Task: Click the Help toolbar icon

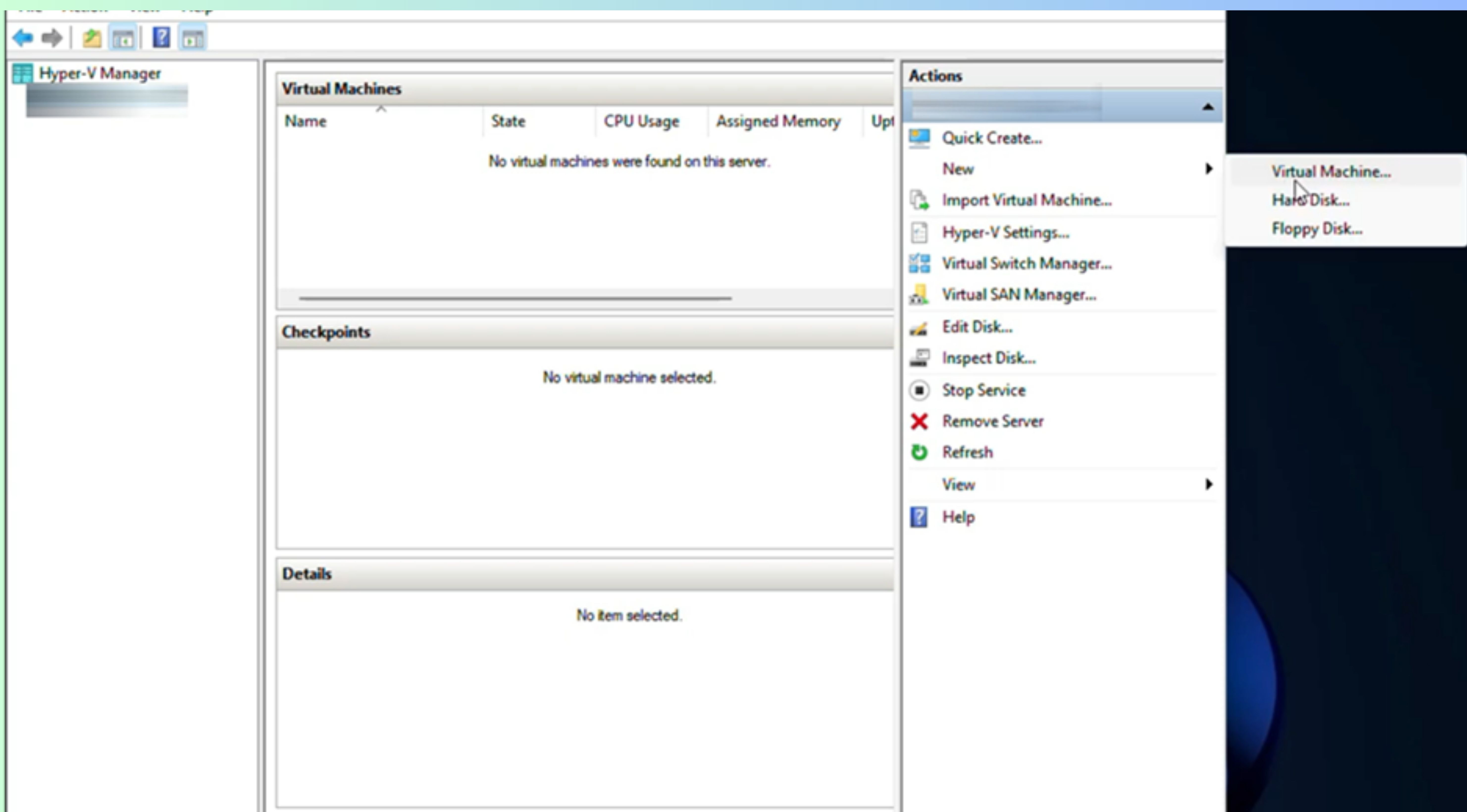Action: pyautogui.click(x=161, y=38)
